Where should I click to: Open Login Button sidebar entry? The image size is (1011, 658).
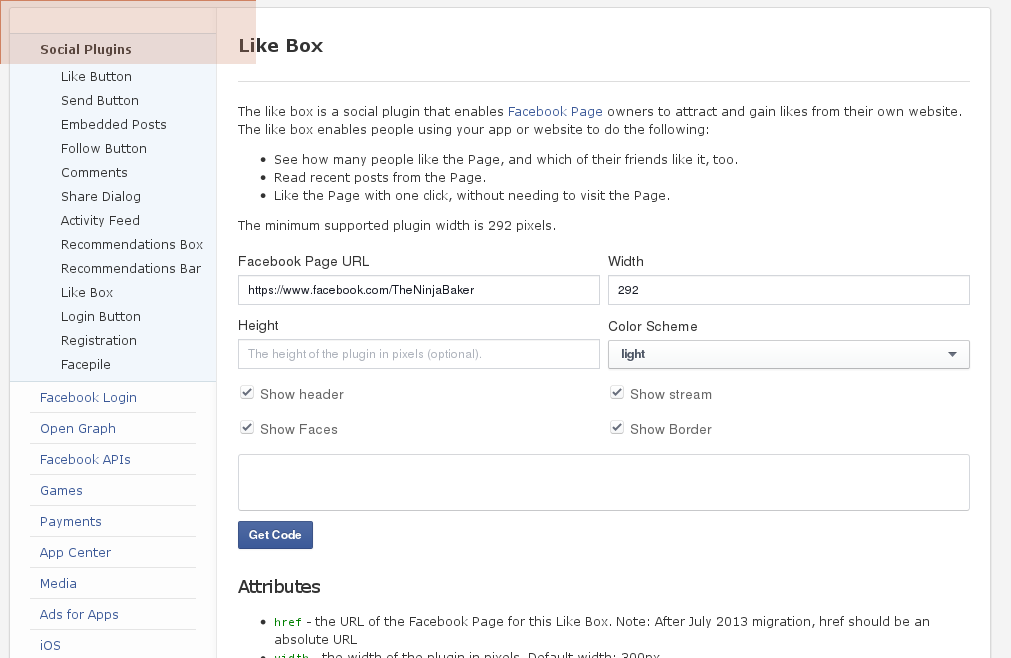(x=101, y=316)
